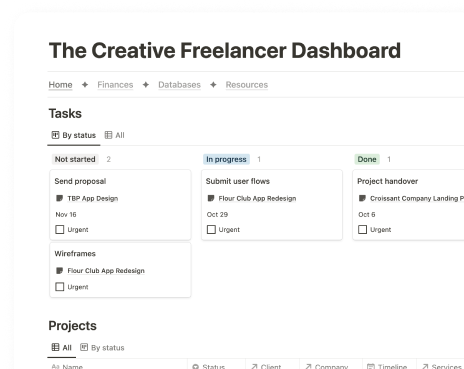
Task: Open the Resources navigation link
Action: point(247,85)
